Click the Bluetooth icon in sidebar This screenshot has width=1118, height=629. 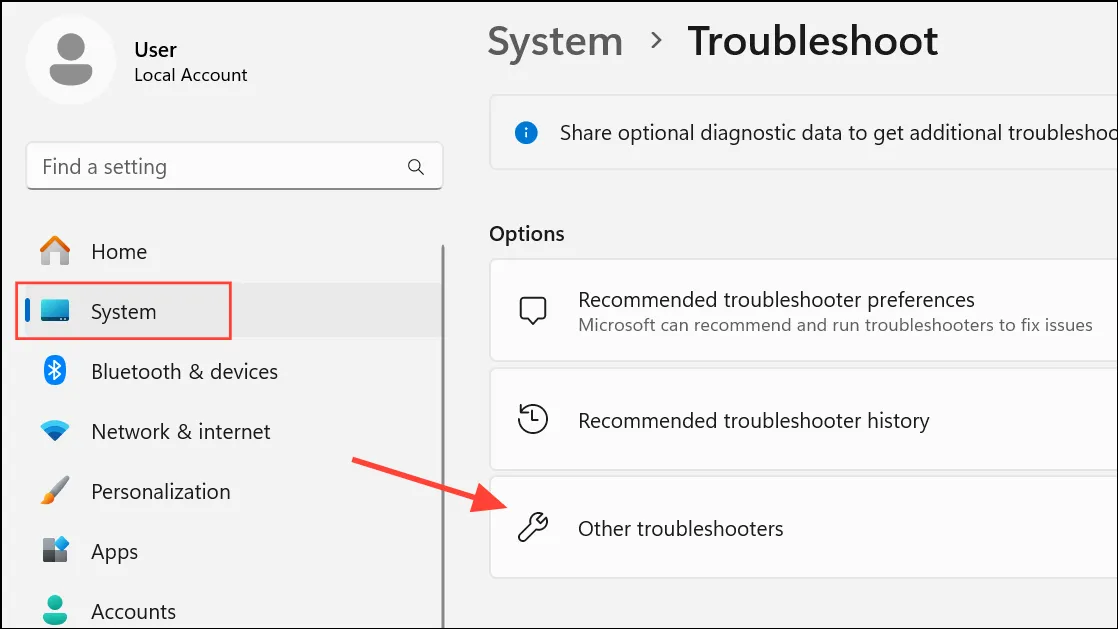(55, 371)
